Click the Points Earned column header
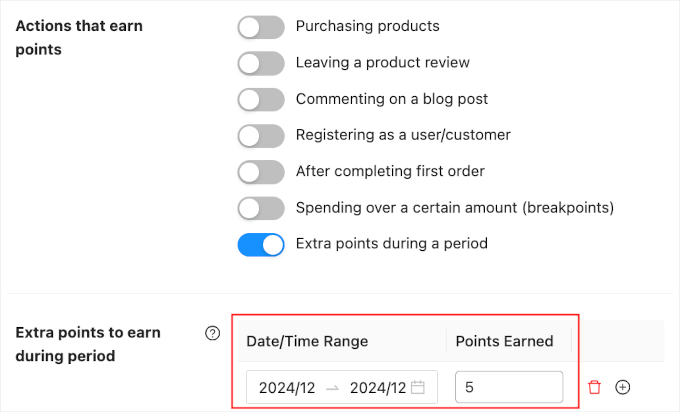Image resolution: width=680 pixels, height=412 pixels. coord(504,341)
